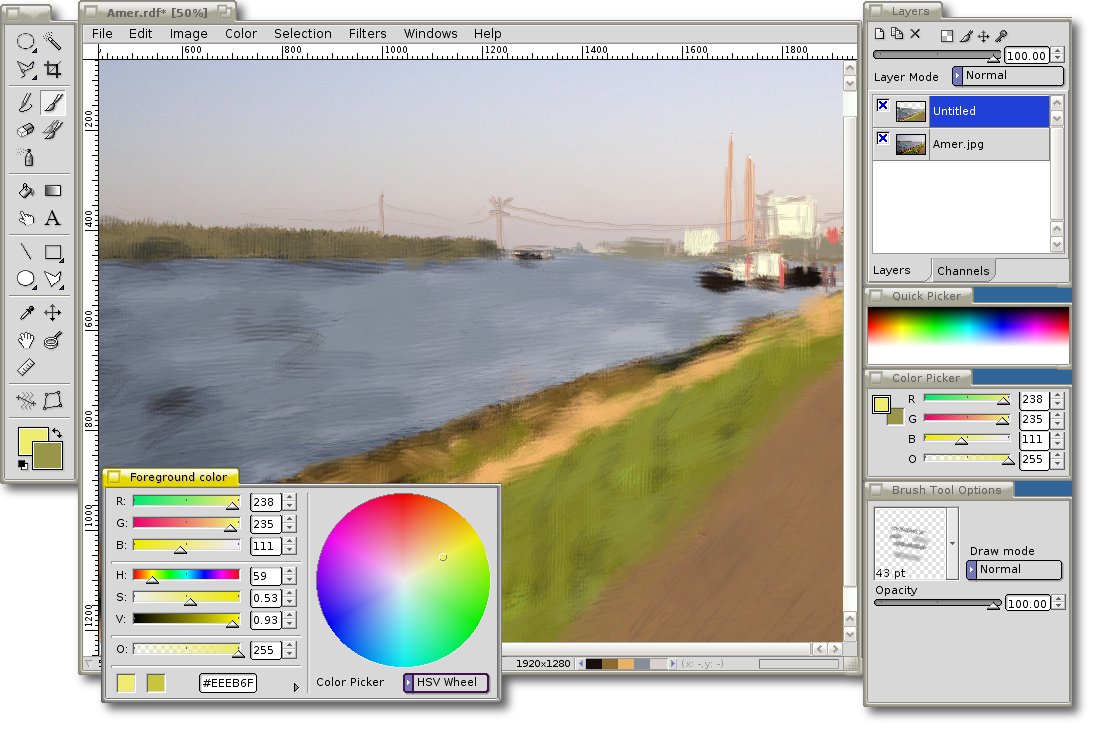Open the Filters menu
The width and height of the screenshot is (1110, 735).
367,33
